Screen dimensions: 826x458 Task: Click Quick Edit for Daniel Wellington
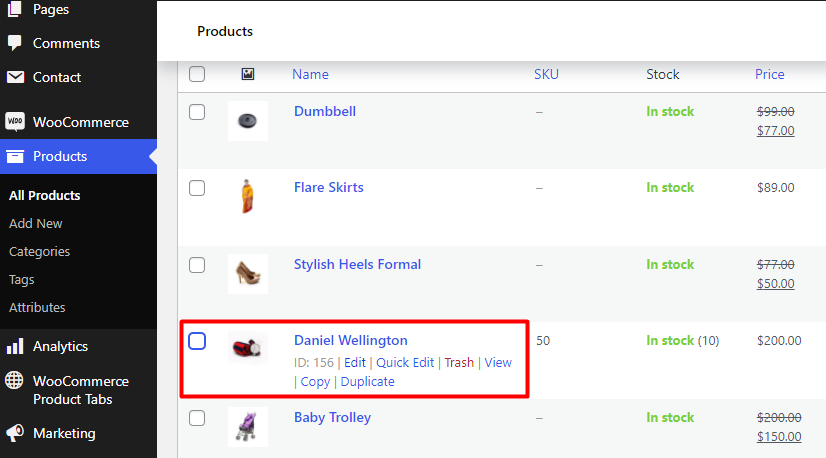tap(405, 363)
